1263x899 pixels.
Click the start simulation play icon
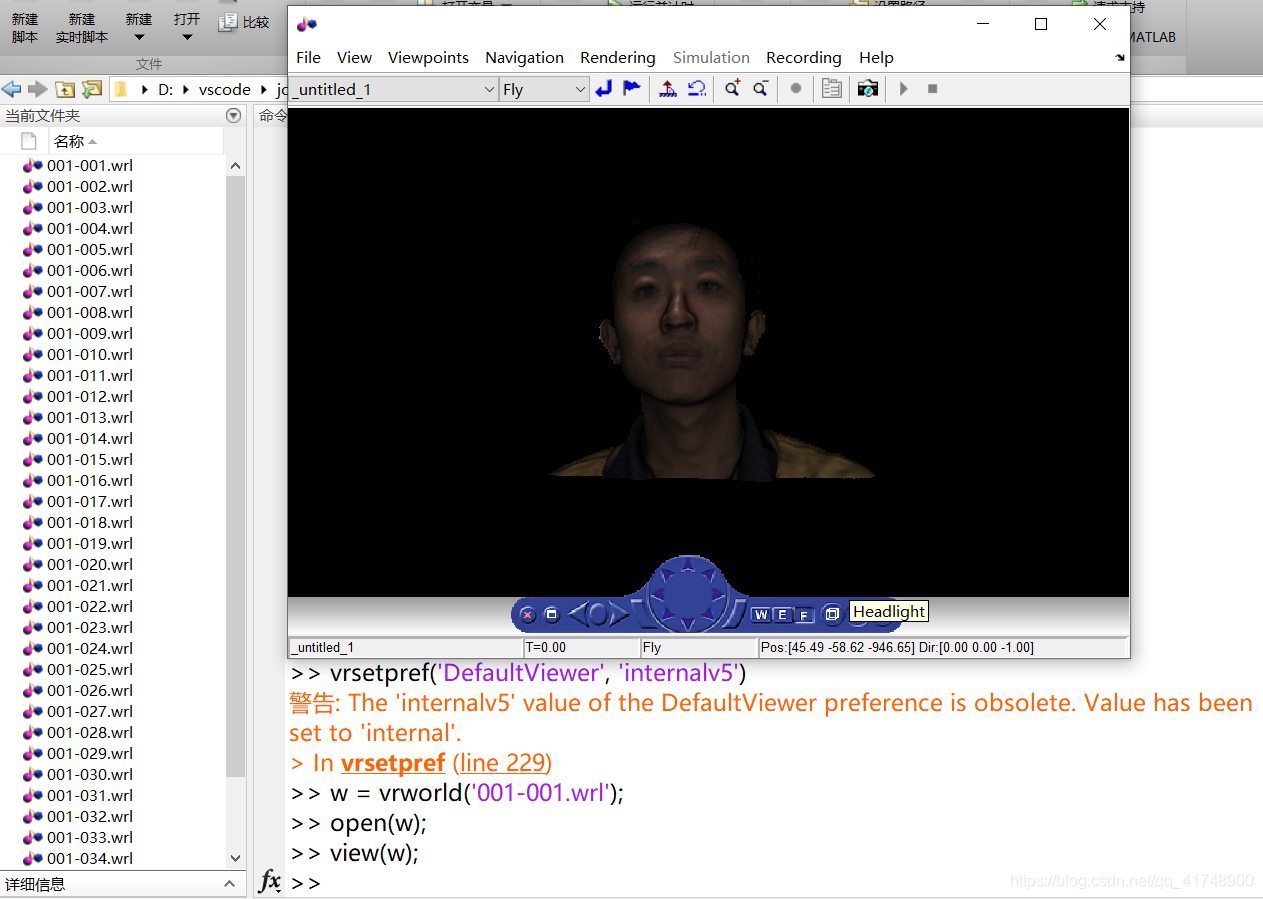pos(904,89)
